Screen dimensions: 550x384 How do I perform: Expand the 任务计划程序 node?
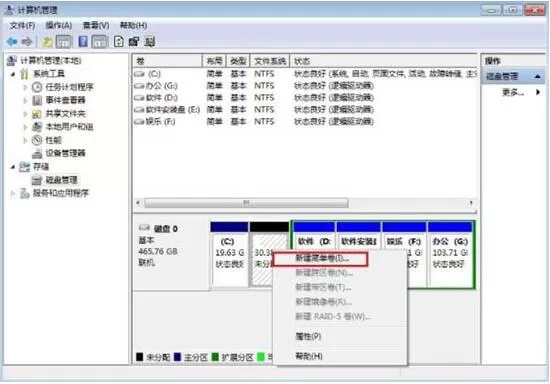click(x=25, y=87)
